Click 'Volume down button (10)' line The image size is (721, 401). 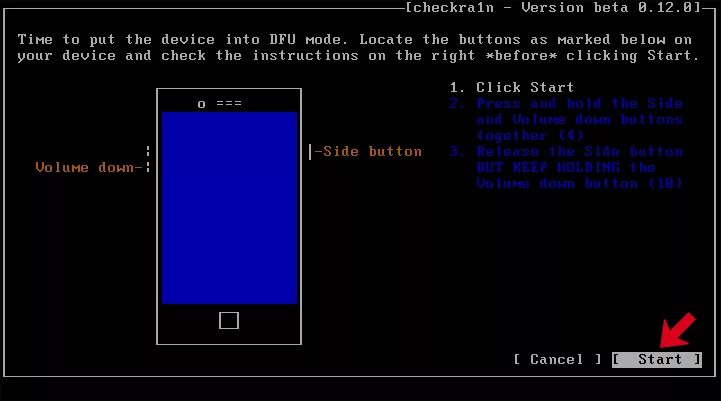click(579, 183)
